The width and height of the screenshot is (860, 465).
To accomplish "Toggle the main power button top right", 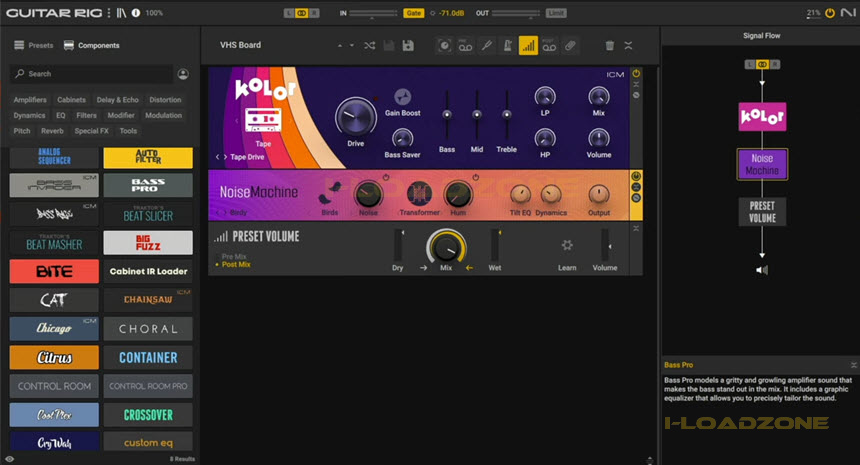I will coord(830,13).
